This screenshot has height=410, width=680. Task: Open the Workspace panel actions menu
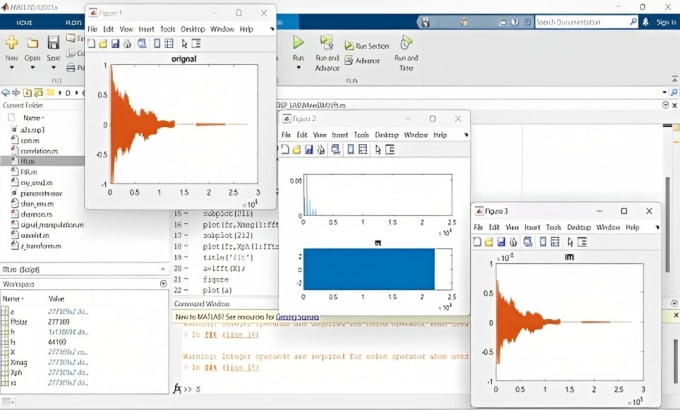click(x=163, y=284)
